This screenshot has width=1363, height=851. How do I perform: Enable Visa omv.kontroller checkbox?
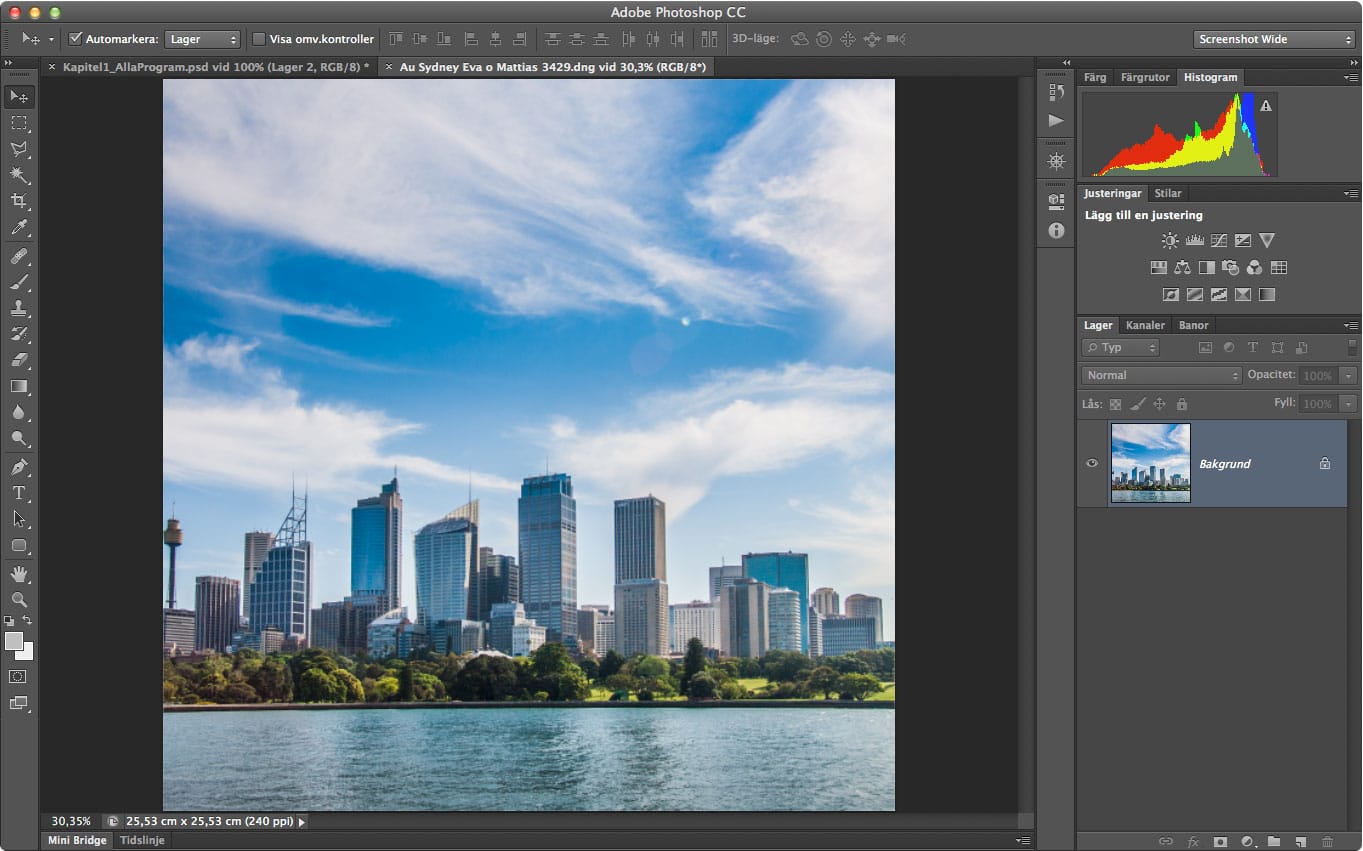(259, 39)
